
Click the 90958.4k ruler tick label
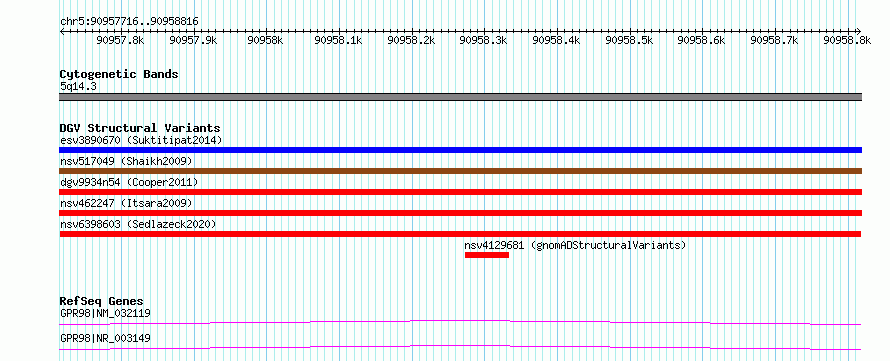(556, 40)
